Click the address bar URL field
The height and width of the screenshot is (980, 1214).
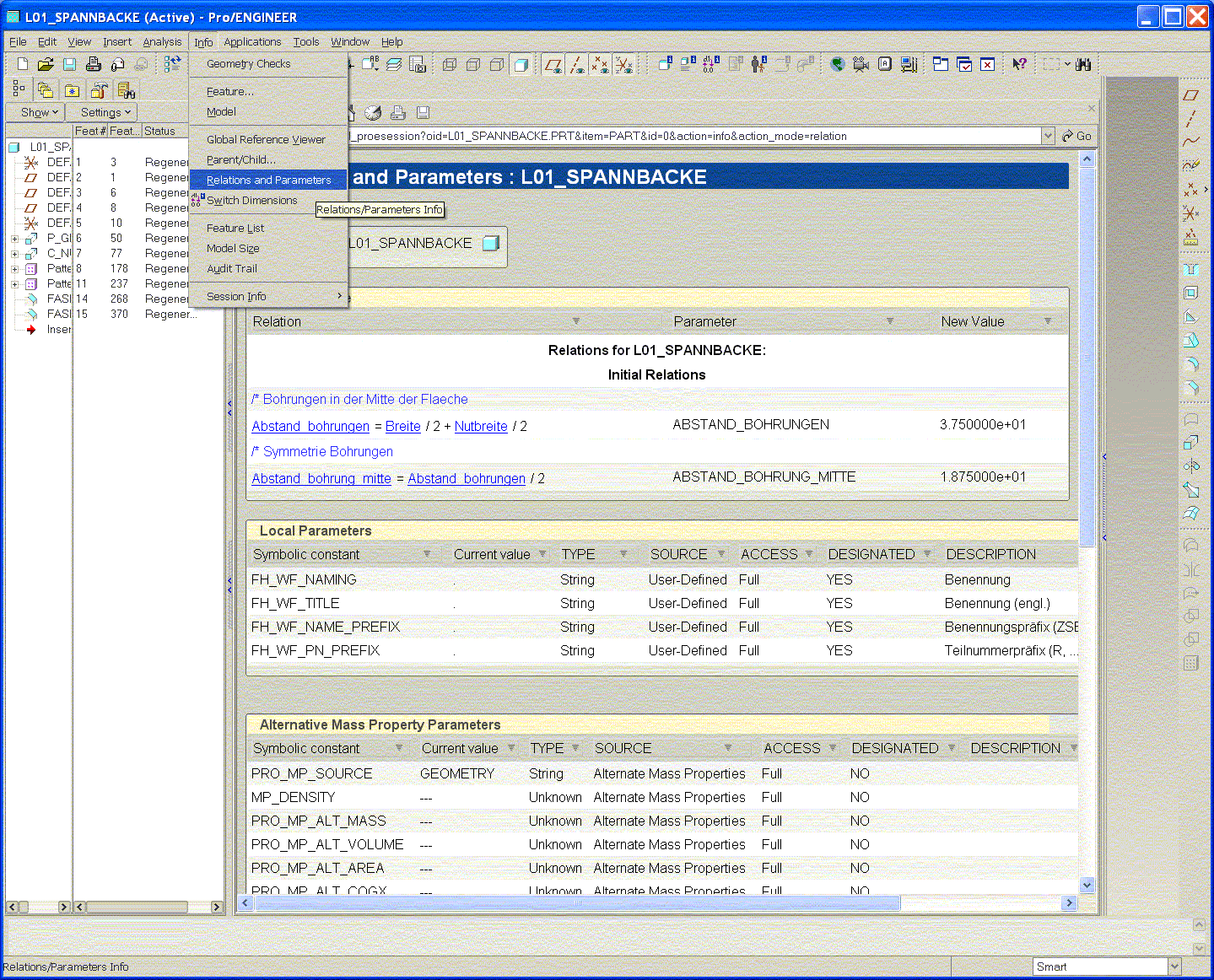693,136
